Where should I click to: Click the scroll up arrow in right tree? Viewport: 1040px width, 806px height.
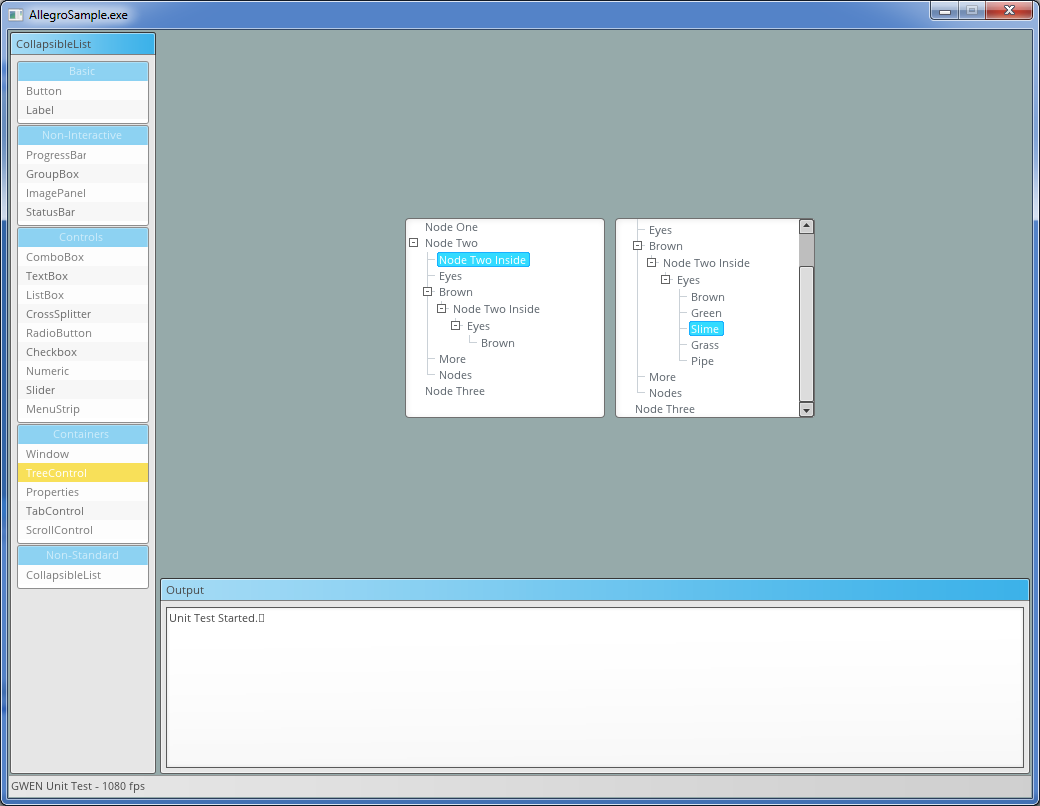[806, 227]
